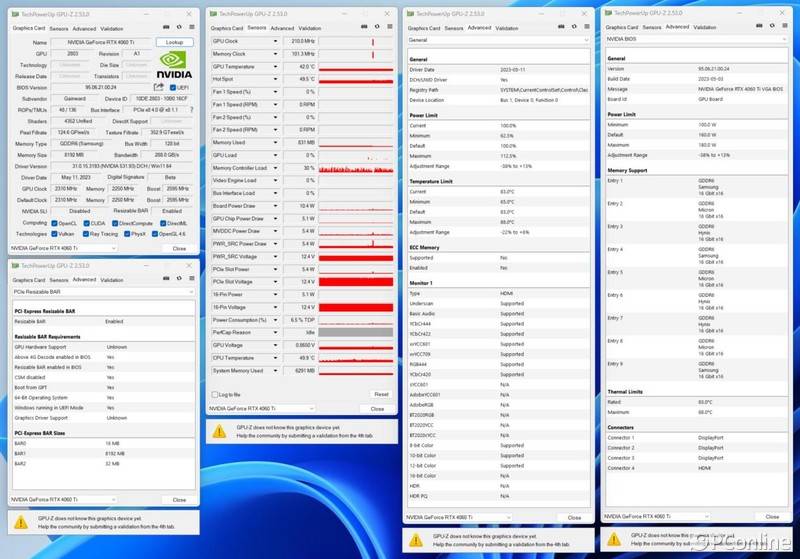Open the GPU Temperature sensor dropdown arrow

(276, 66)
